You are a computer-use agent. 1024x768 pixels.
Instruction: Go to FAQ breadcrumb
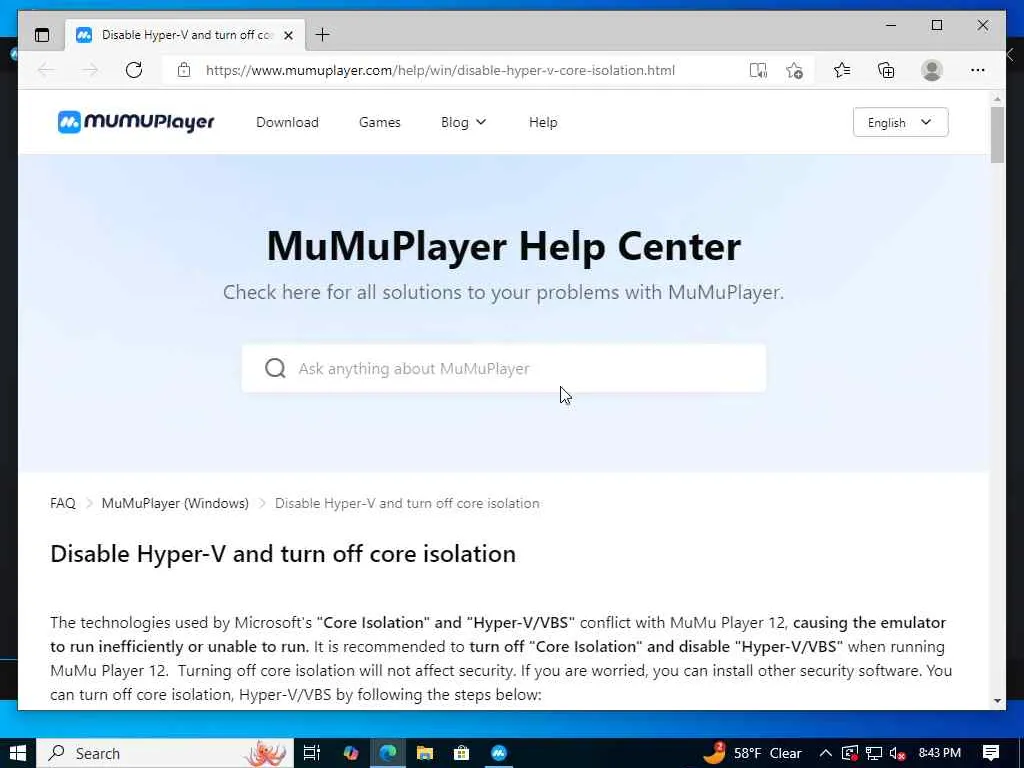click(63, 504)
